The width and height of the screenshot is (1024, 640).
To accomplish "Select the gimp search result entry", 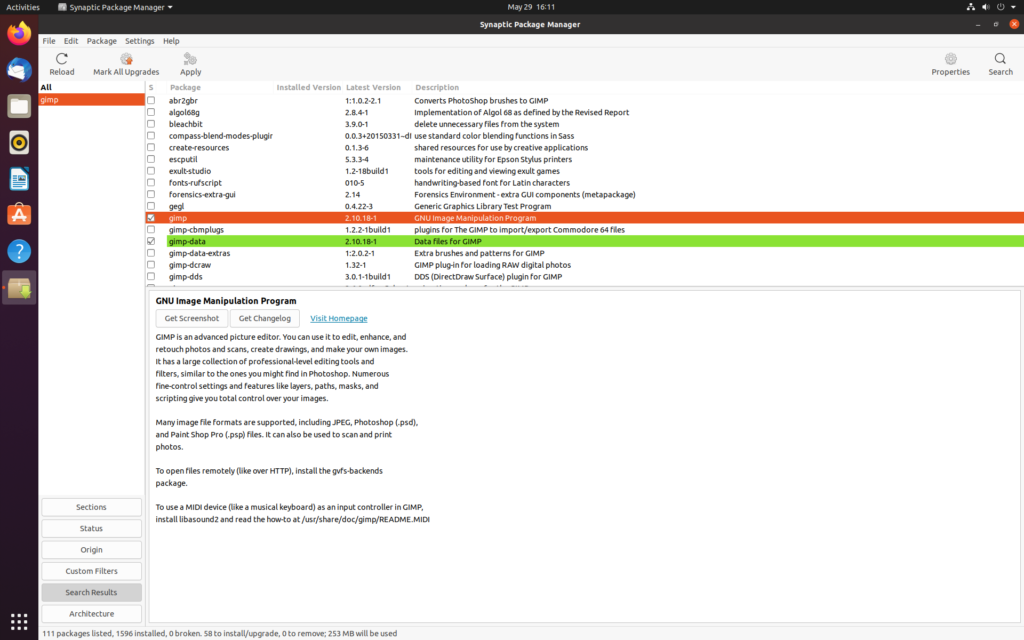I will click(91, 100).
